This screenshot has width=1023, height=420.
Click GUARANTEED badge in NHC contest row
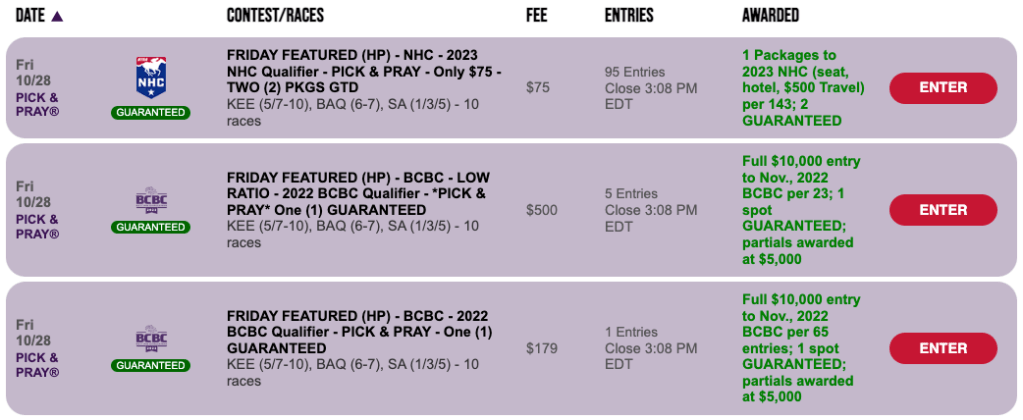coord(150,112)
